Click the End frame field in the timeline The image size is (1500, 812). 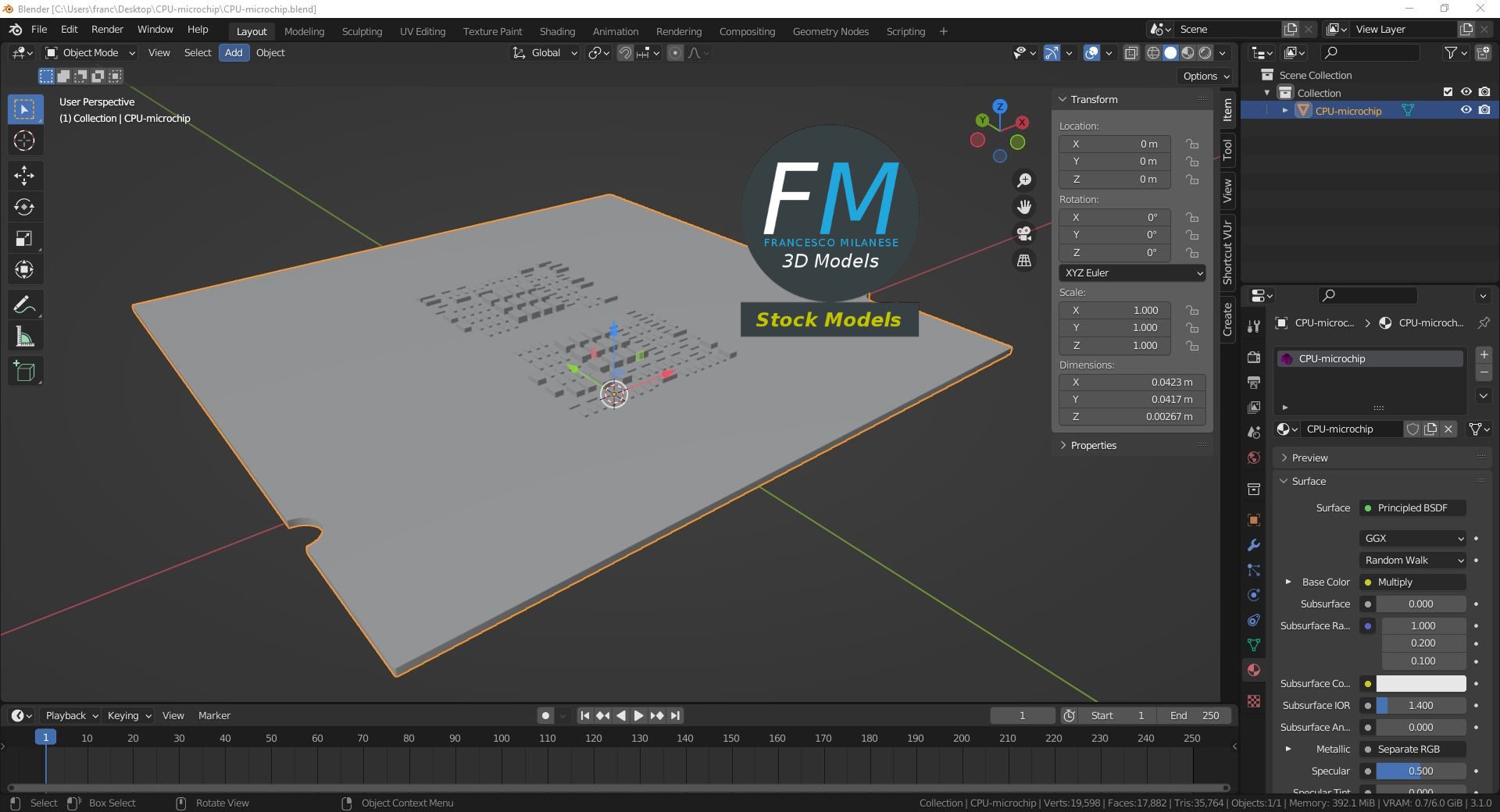tap(1194, 715)
